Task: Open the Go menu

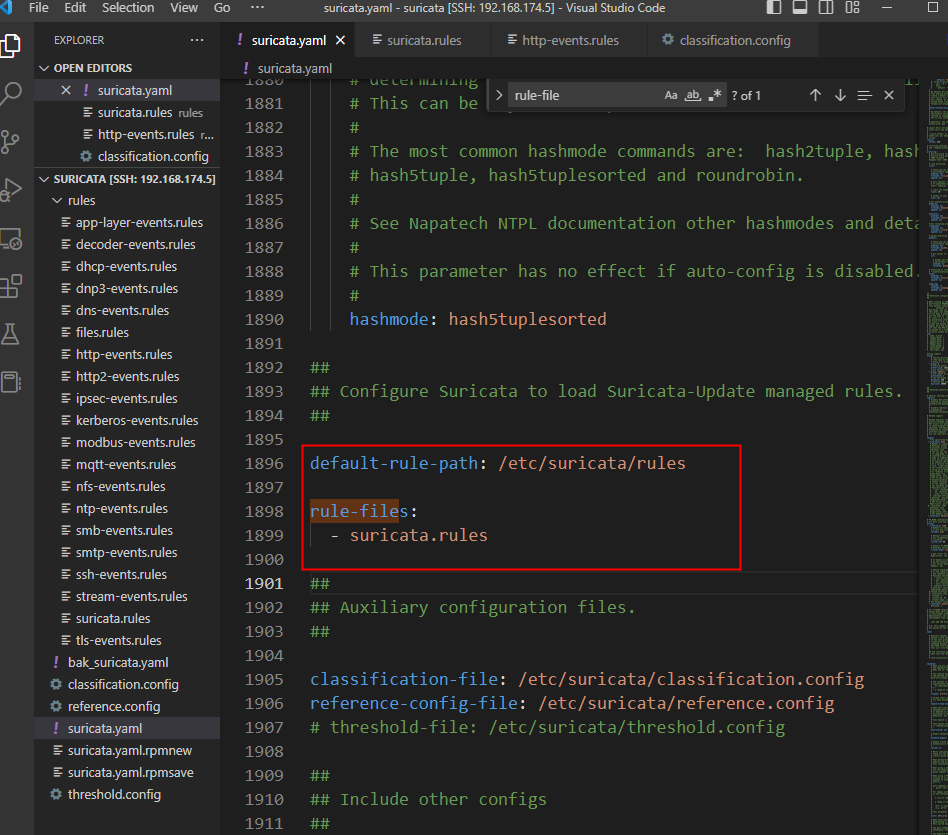Action: [x=222, y=8]
